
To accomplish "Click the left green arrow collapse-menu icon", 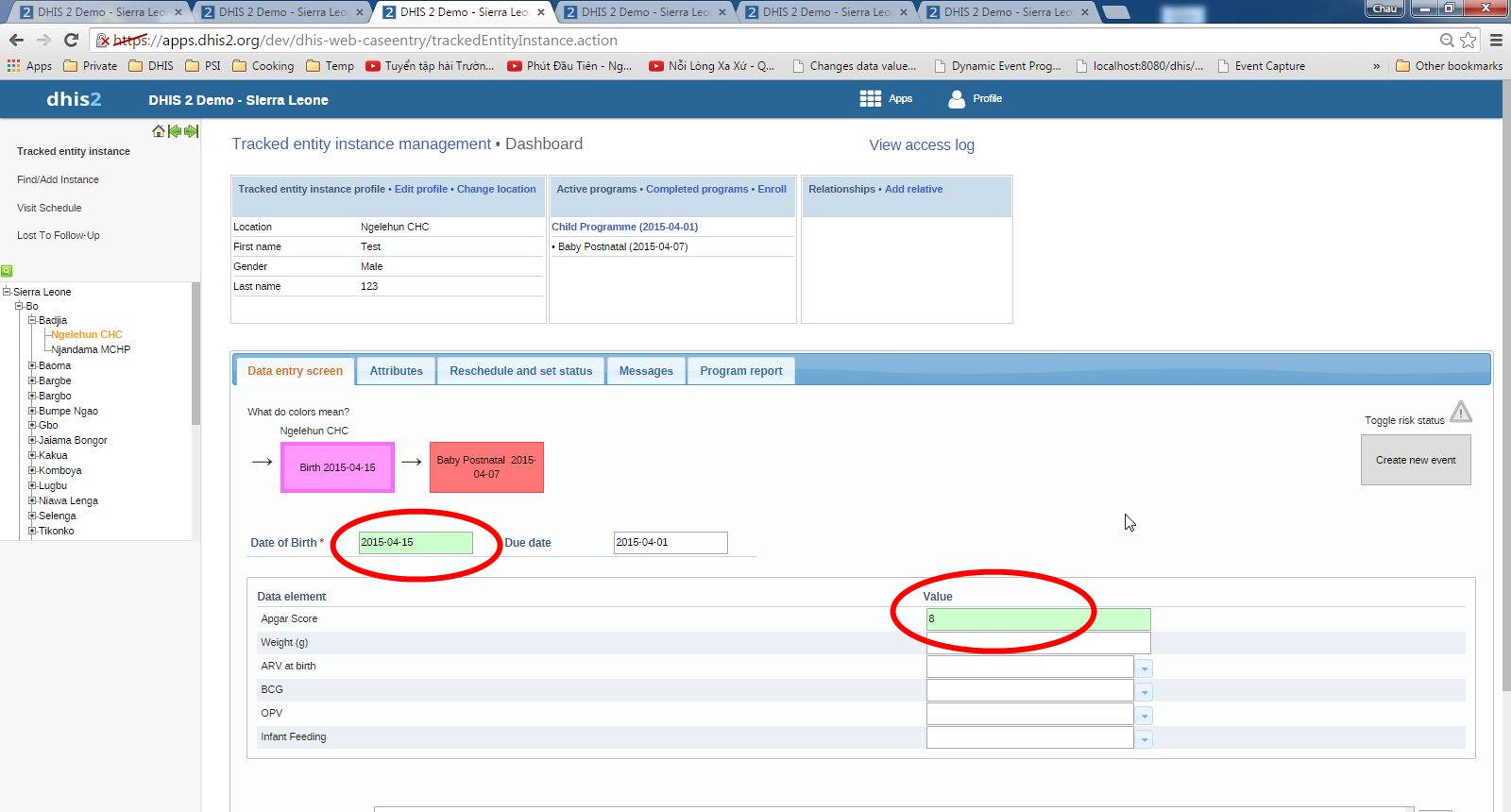I will (175, 131).
